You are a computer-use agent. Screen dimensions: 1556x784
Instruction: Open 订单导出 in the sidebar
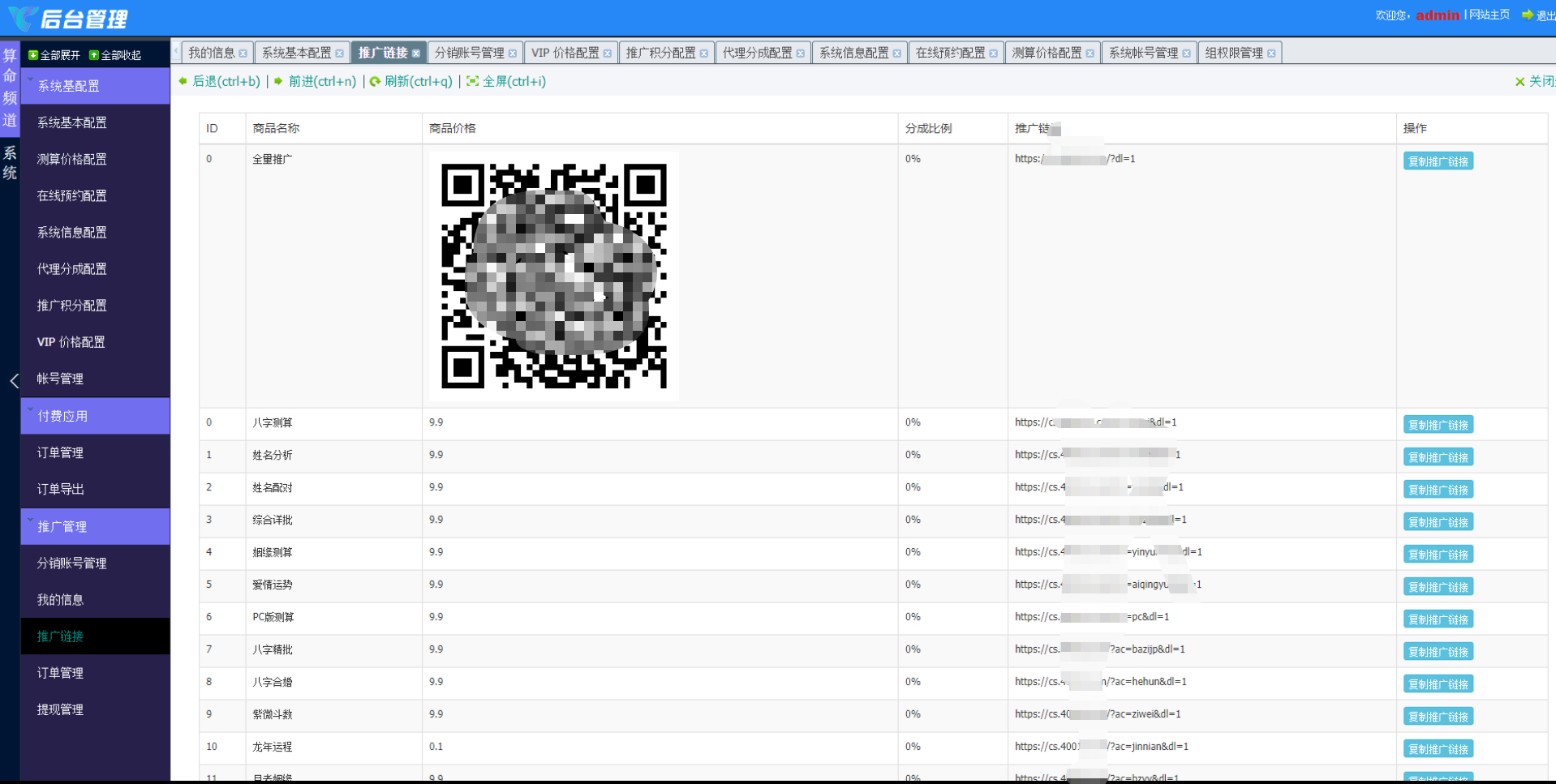coord(95,489)
